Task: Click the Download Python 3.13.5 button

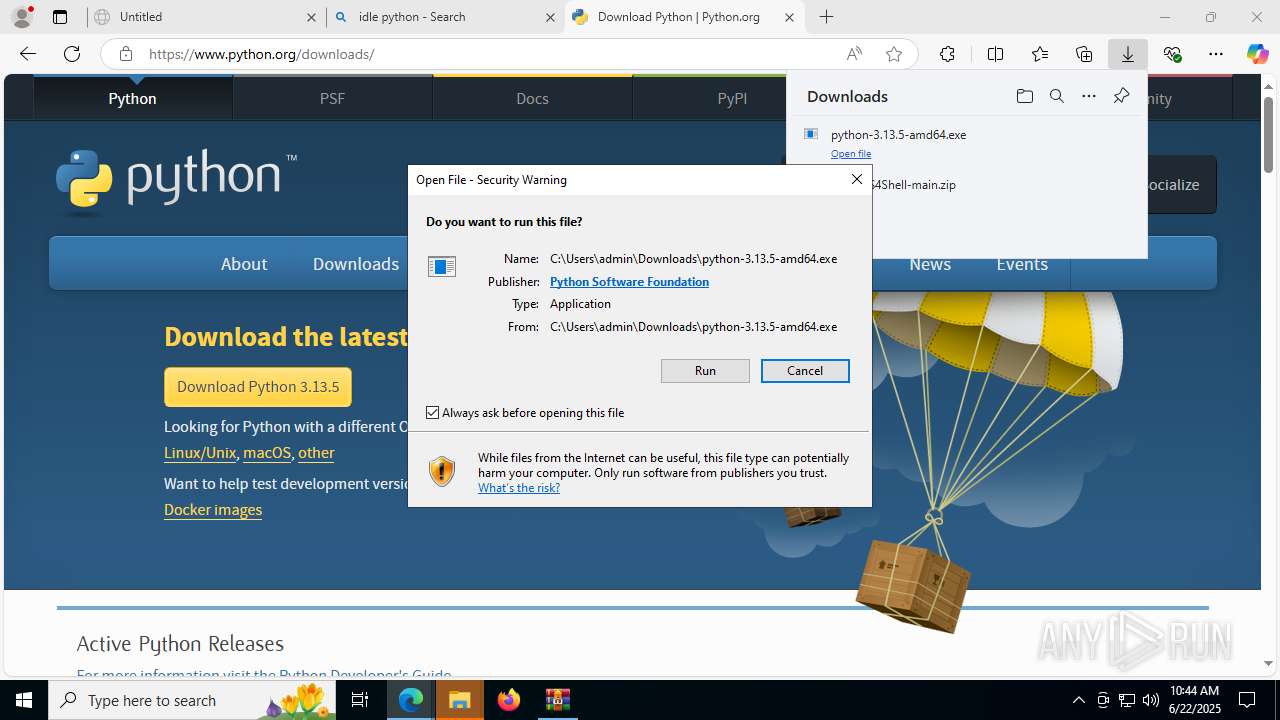Action: click(258, 387)
